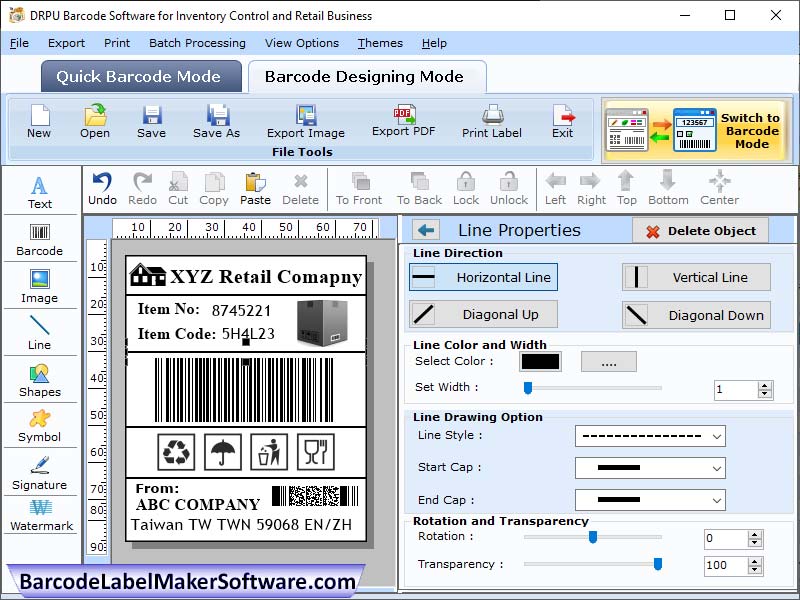Go back using Line Properties arrow
Viewport: 800px width, 600px height.
tap(426, 230)
